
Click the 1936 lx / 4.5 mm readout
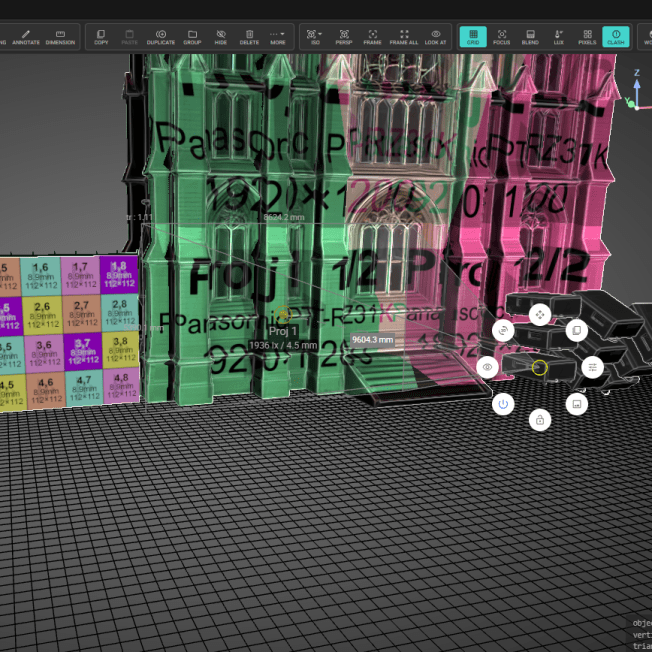tap(283, 345)
